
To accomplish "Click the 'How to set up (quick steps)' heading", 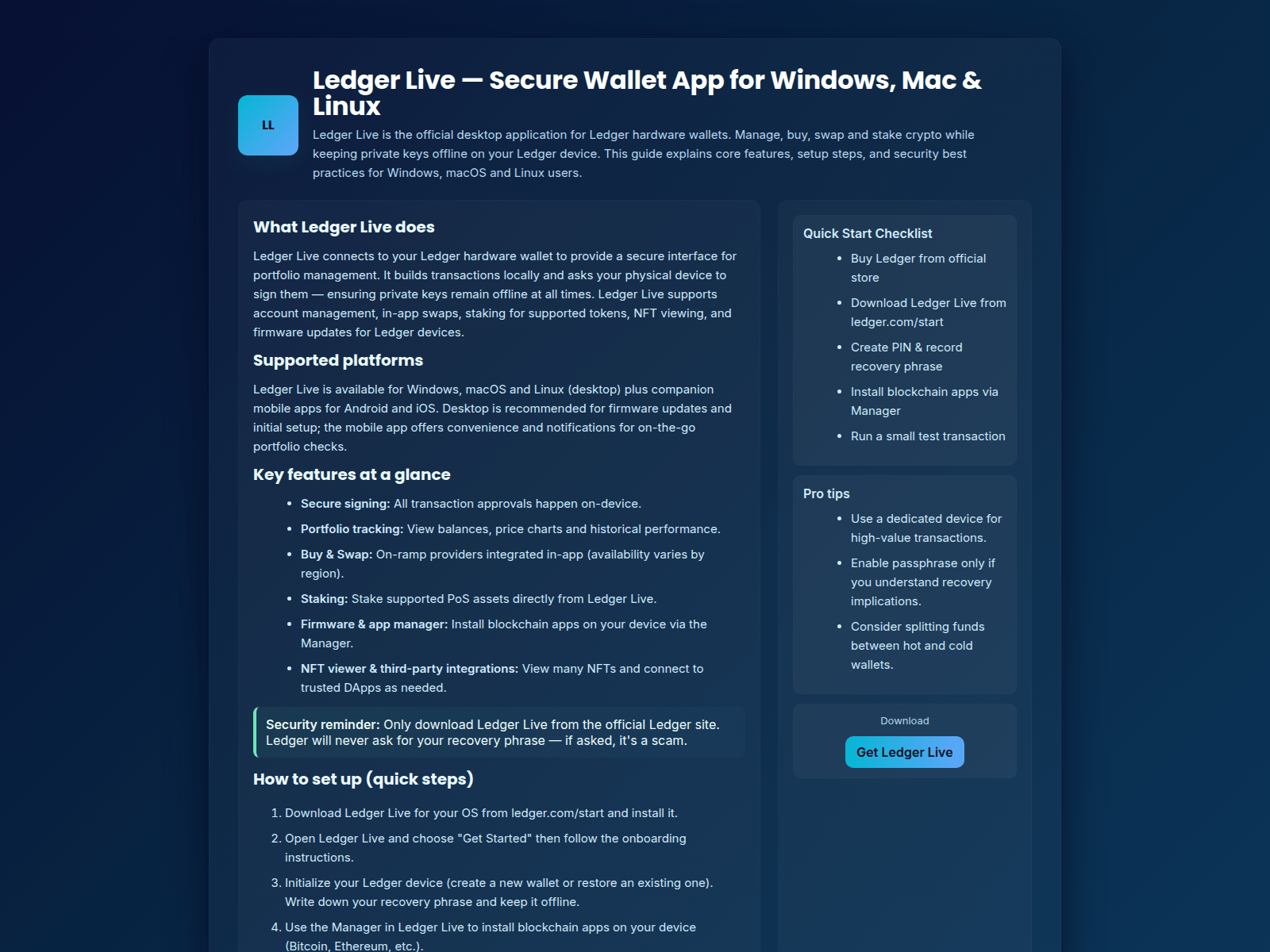I will click(364, 779).
